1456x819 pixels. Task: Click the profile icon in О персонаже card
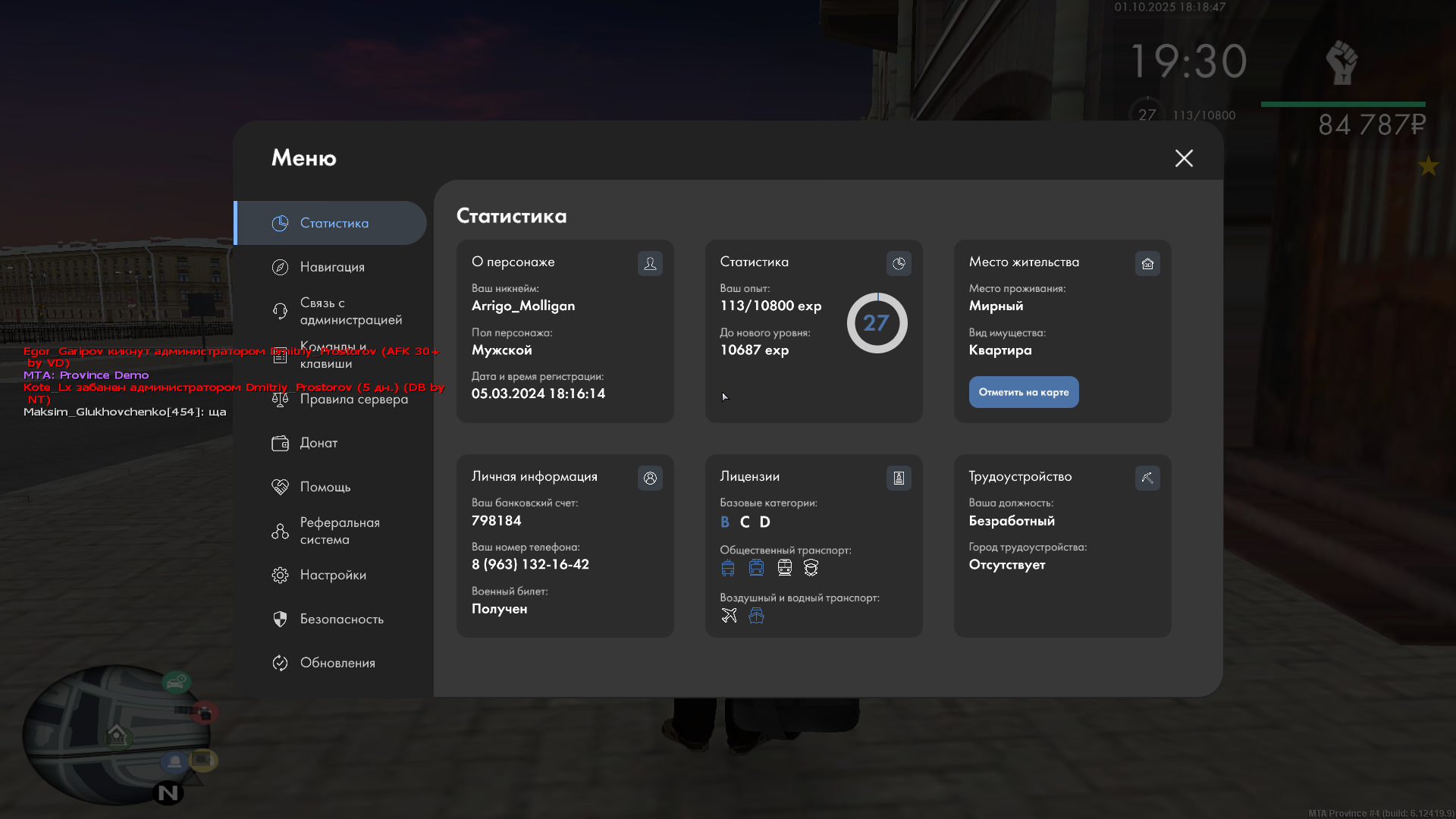(x=650, y=263)
